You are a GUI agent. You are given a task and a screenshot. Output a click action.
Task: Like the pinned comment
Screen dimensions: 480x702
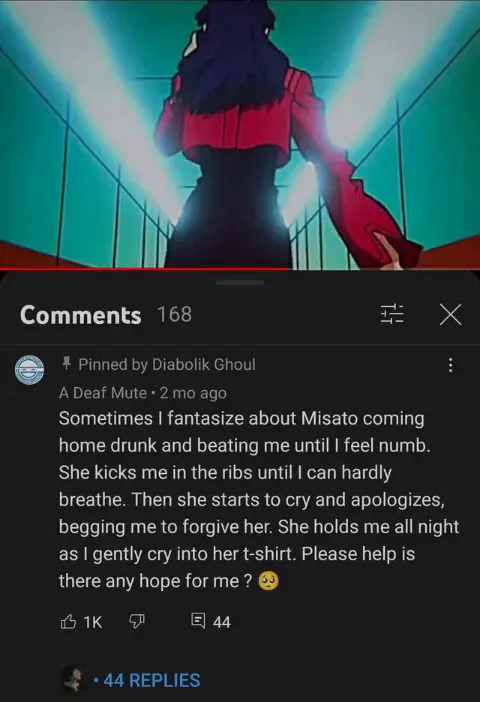pyautogui.click(x=68, y=621)
